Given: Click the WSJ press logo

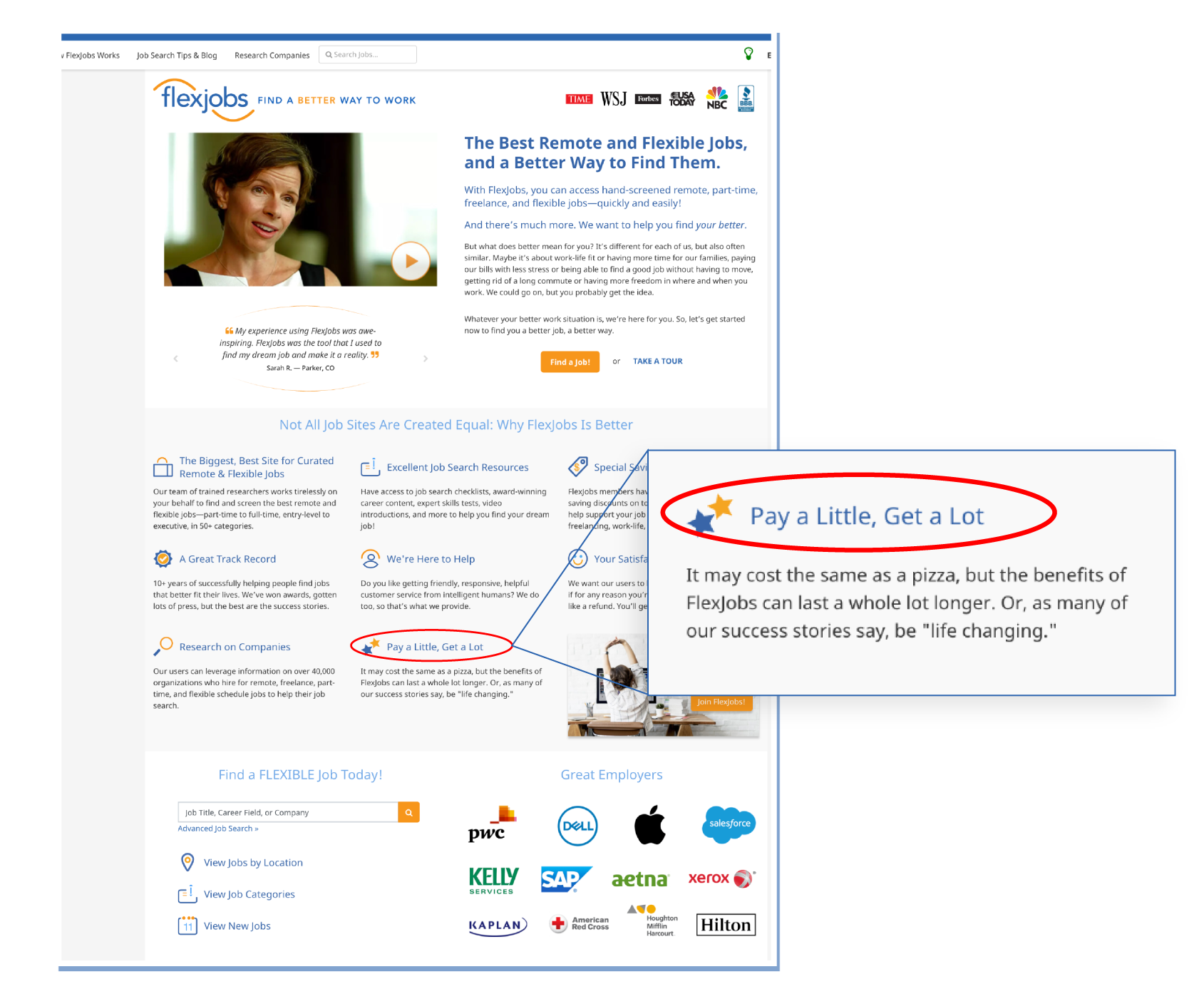Looking at the screenshot, I should pyautogui.click(x=613, y=99).
